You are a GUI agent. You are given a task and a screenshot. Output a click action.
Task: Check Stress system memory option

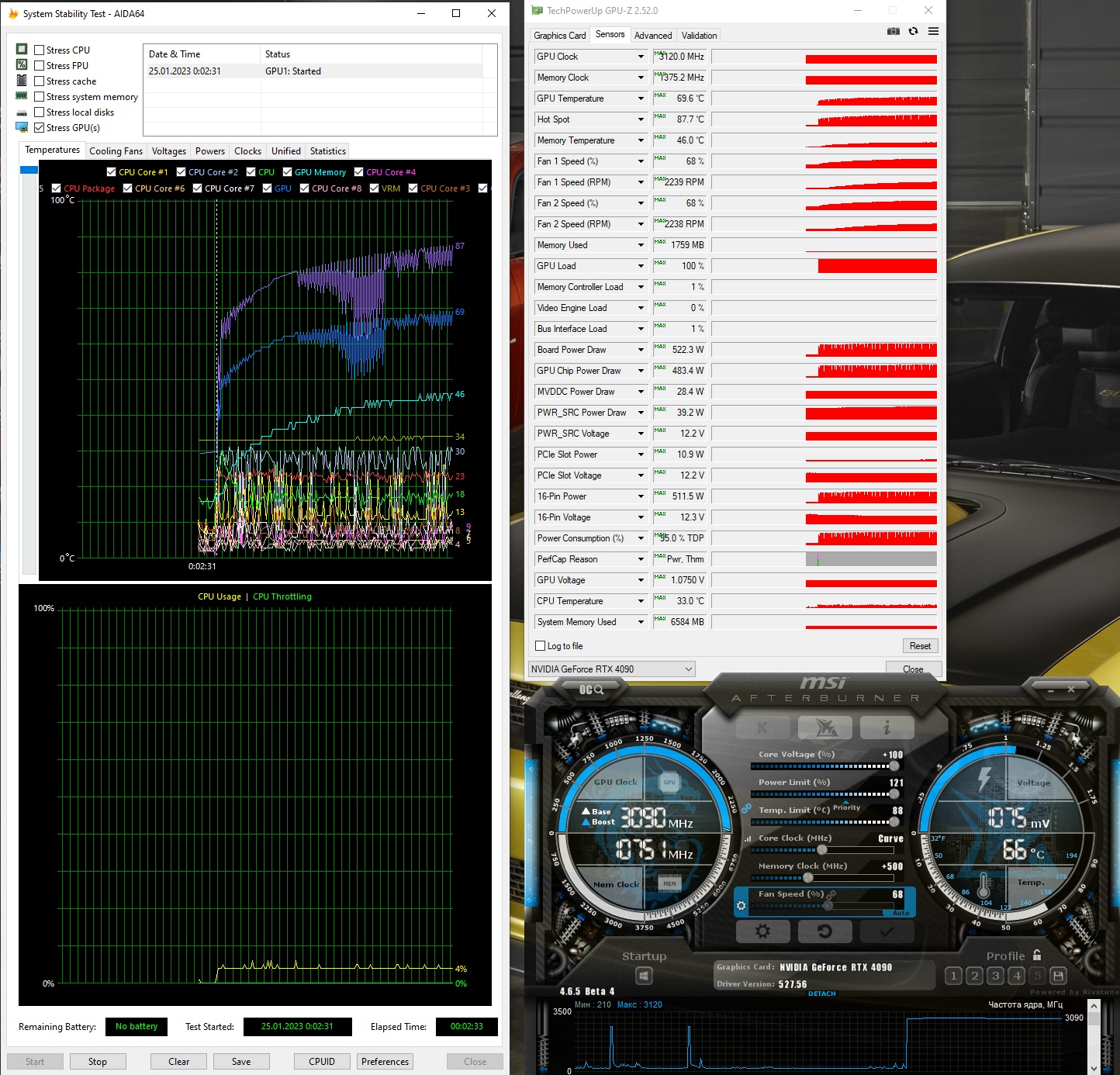[39, 97]
